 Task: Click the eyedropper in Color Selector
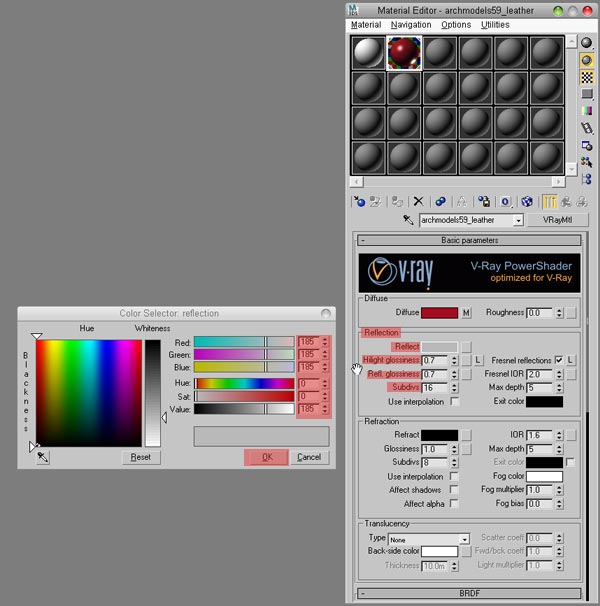[x=43, y=457]
